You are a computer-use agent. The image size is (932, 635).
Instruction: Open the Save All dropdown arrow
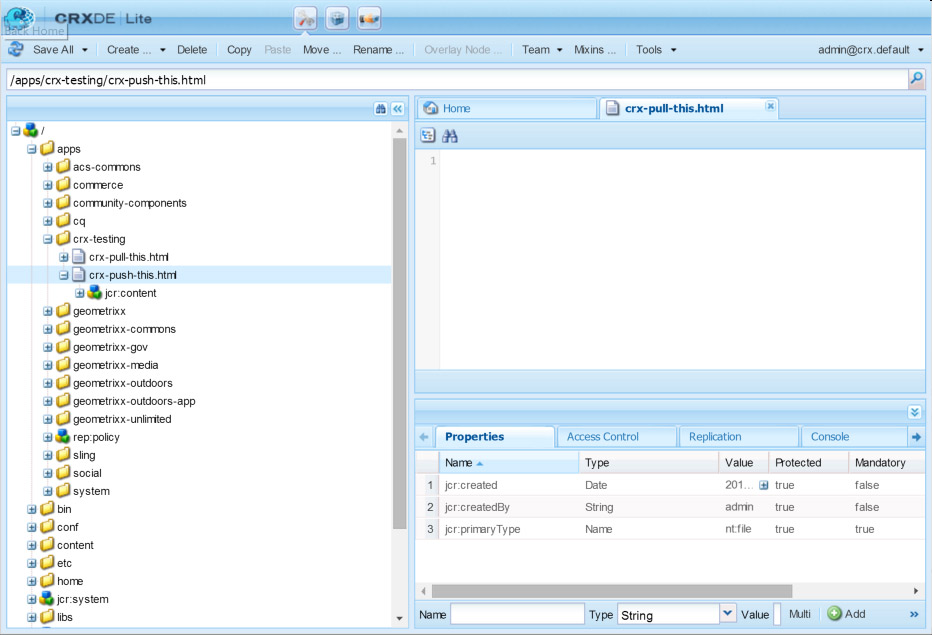pyautogui.click(x=85, y=50)
